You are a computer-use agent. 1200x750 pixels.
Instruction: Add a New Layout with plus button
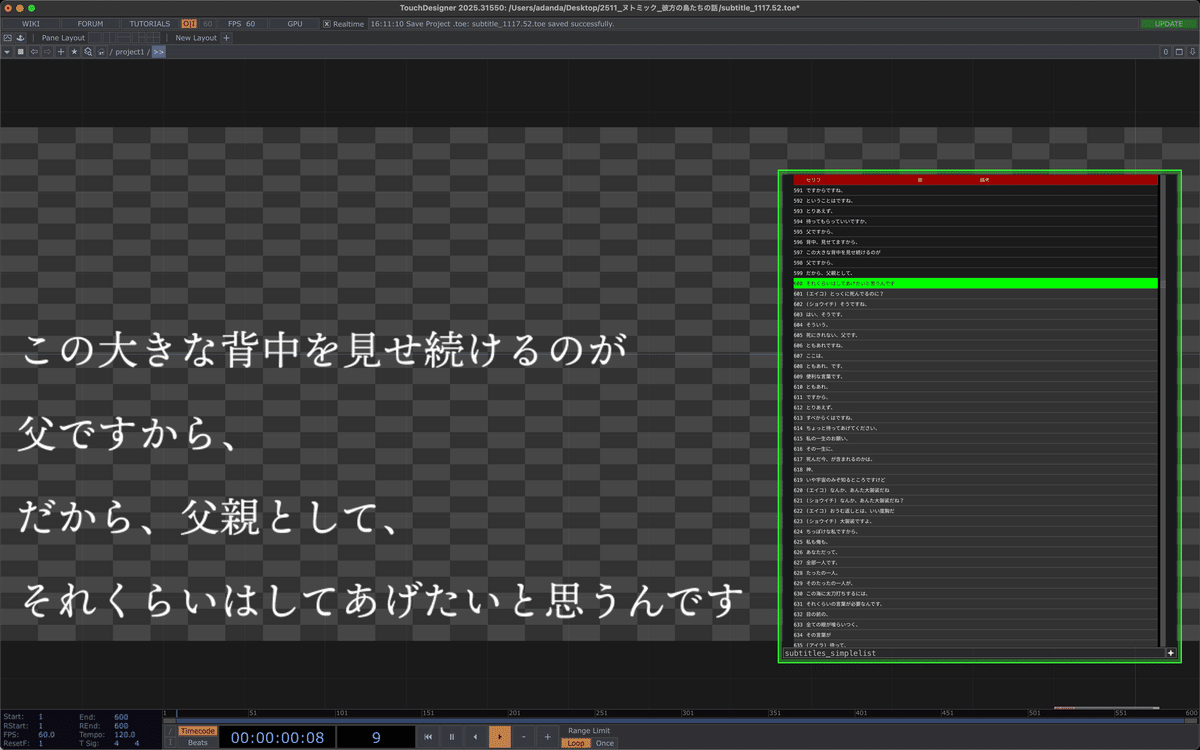pos(226,38)
